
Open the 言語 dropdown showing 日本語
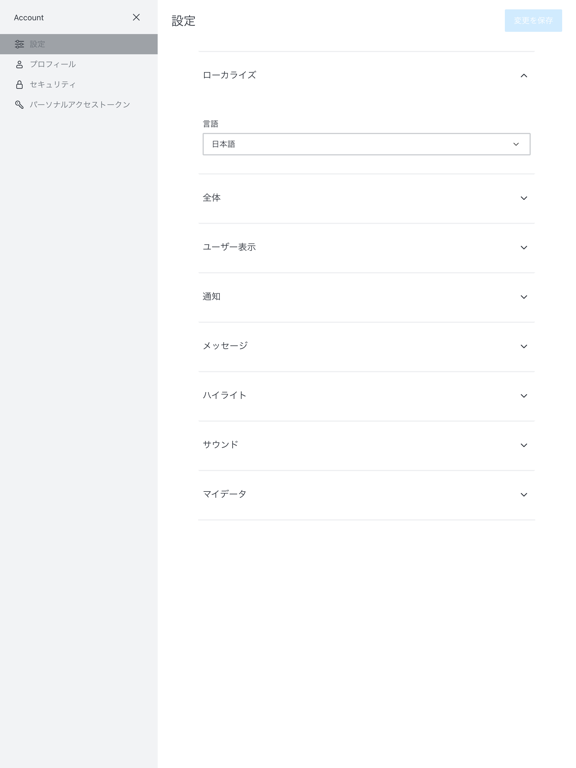tap(366, 144)
